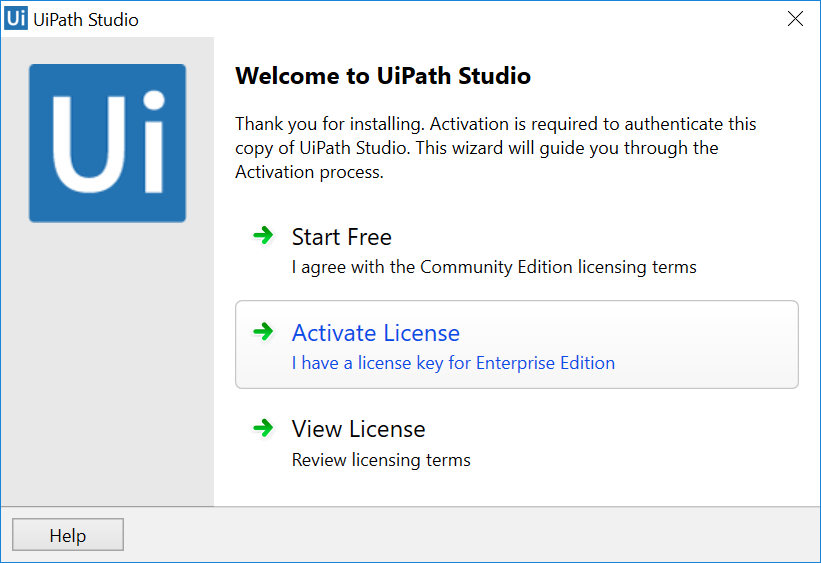Click "I agree with the Community Edition licensing terms"
This screenshot has height=563, width=821.
[494, 267]
